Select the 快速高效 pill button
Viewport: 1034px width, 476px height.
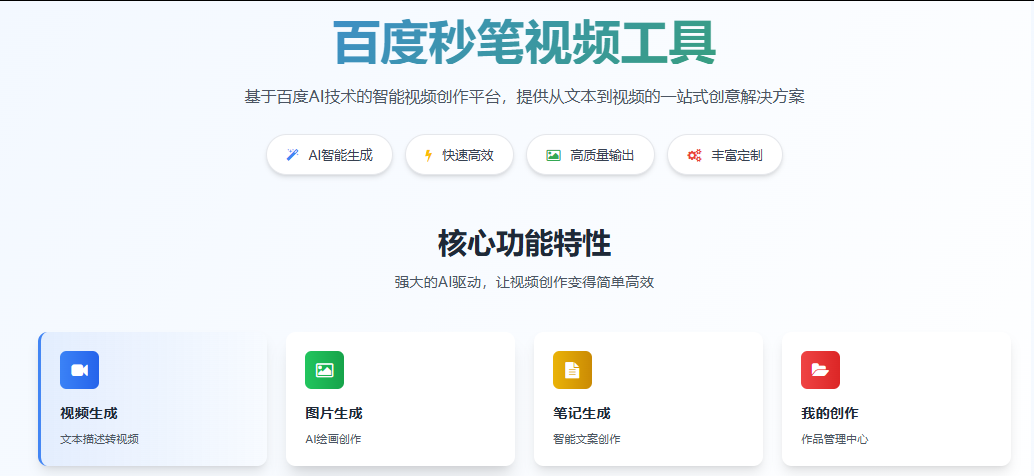[459, 155]
